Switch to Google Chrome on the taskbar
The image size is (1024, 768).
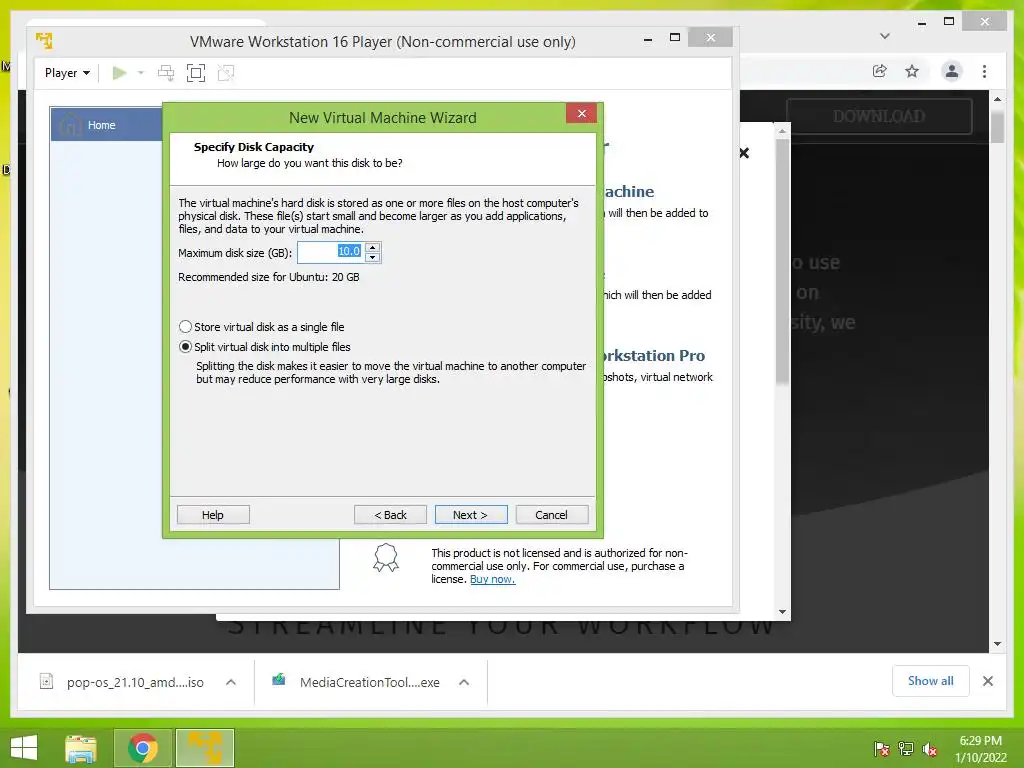click(x=142, y=748)
